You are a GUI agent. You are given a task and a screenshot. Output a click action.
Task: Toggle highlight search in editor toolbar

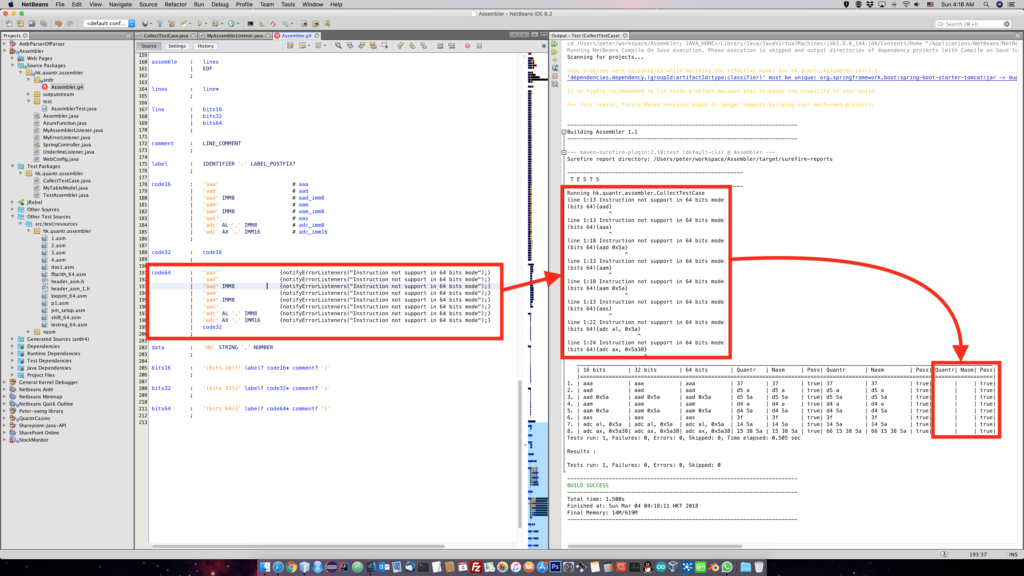point(374,46)
